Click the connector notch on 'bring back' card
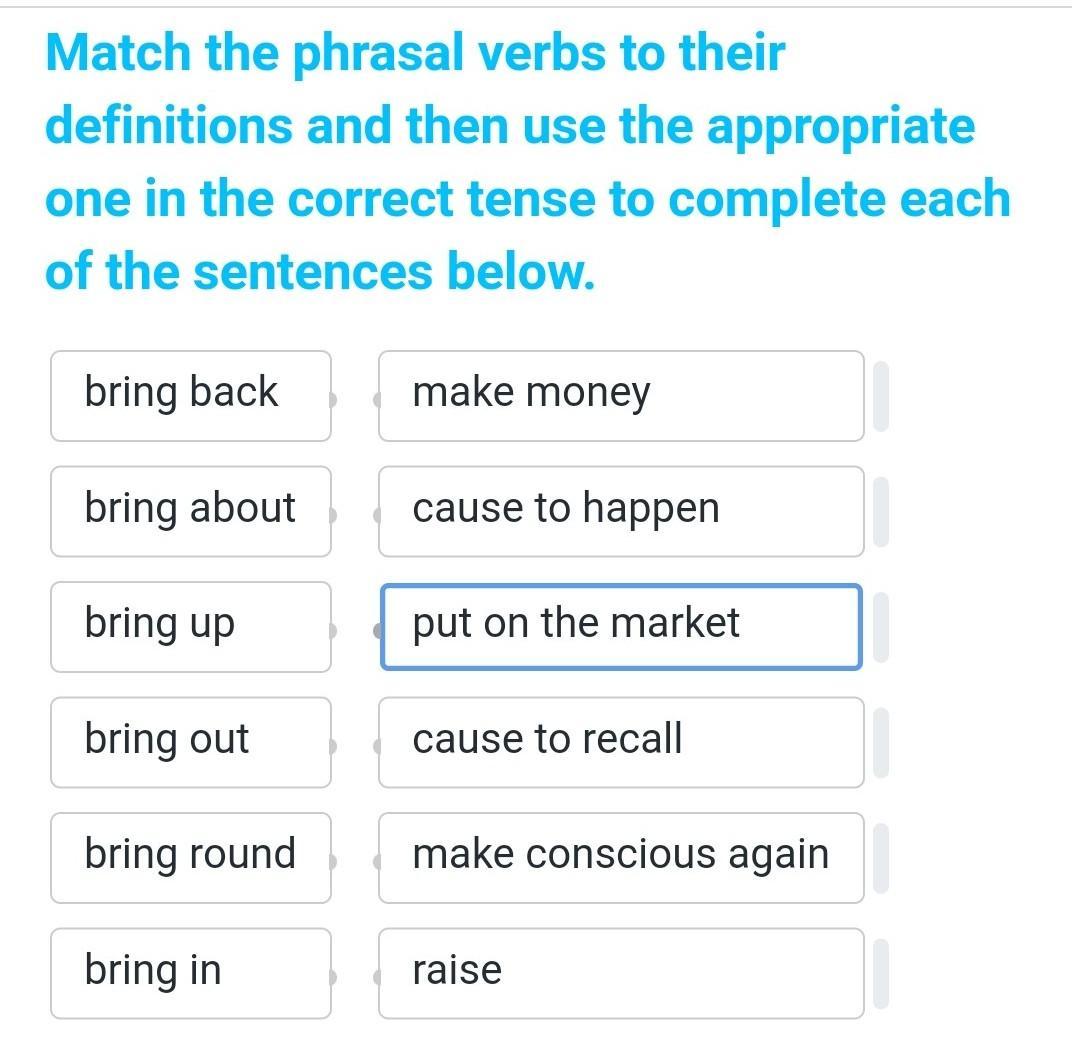This screenshot has height=1052, width=1072. 334,400
